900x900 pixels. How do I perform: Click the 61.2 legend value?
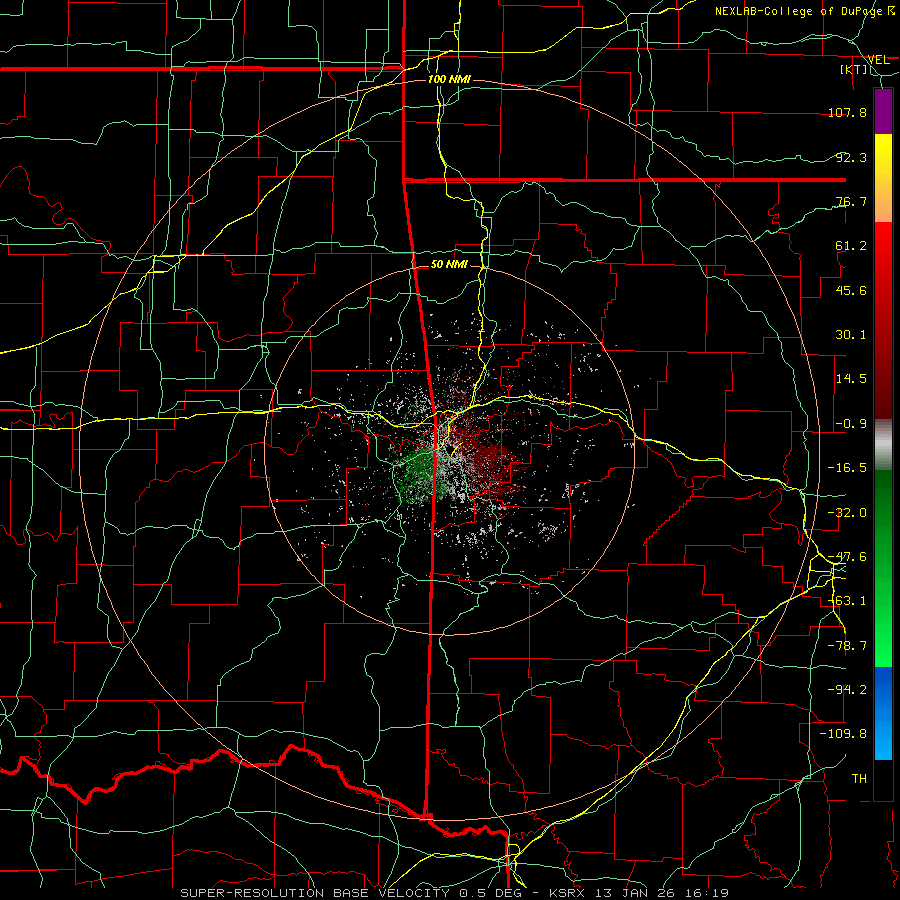click(851, 246)
